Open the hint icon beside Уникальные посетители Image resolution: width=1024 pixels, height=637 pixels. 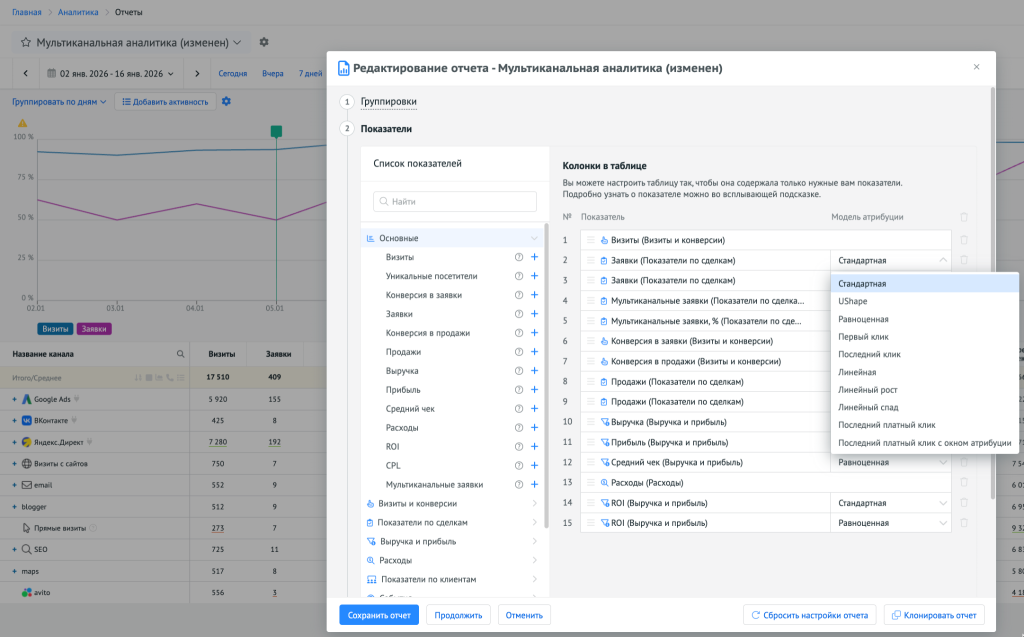[519, 276]
